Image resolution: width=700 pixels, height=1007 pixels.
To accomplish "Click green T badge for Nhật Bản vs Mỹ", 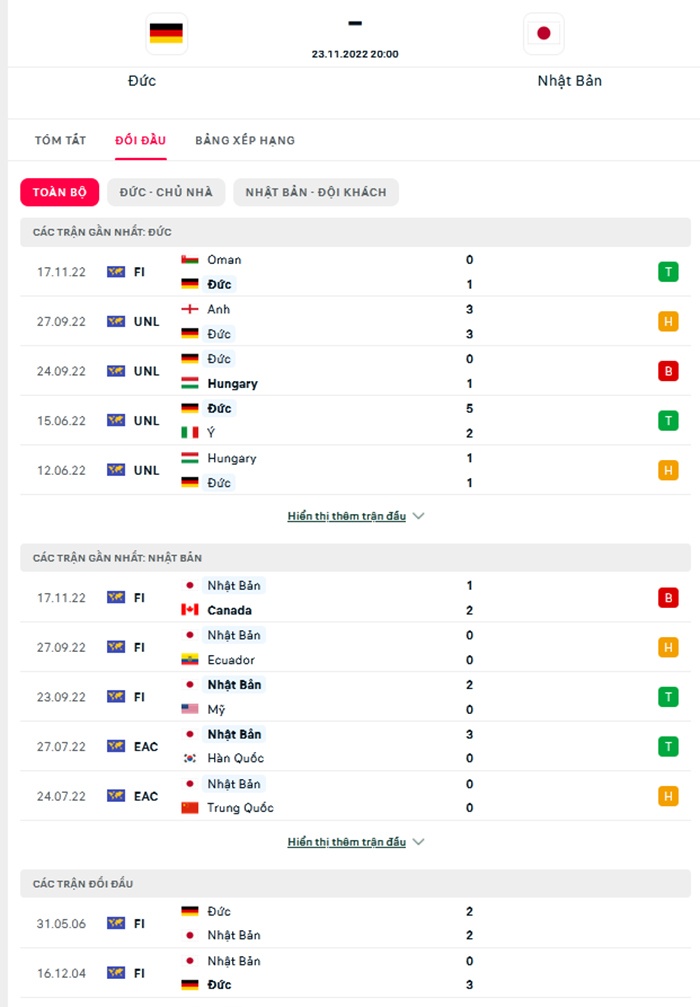I will [668, 697].
